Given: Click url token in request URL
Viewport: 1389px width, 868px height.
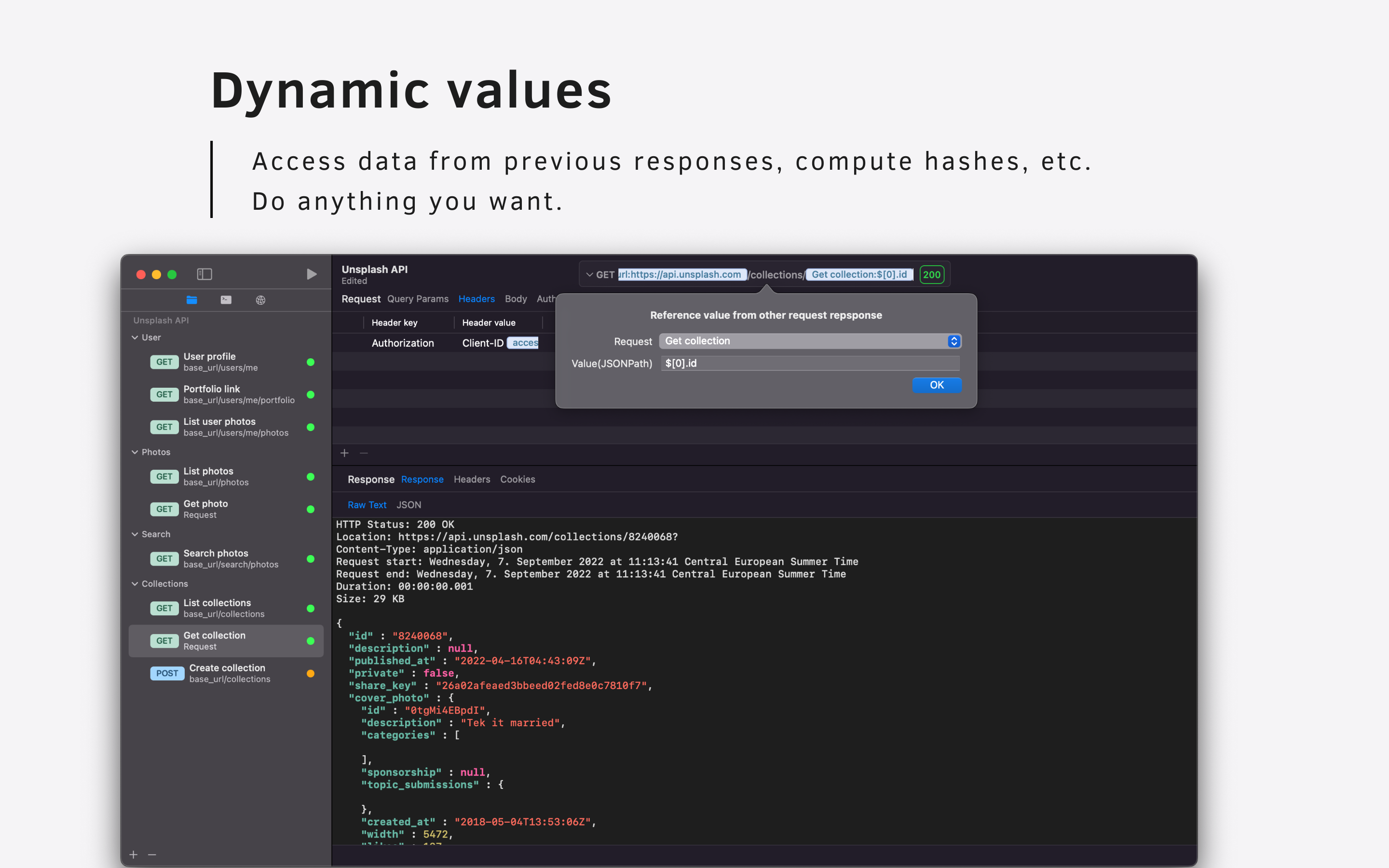Looking at the screenshot, I should point(682,274).
